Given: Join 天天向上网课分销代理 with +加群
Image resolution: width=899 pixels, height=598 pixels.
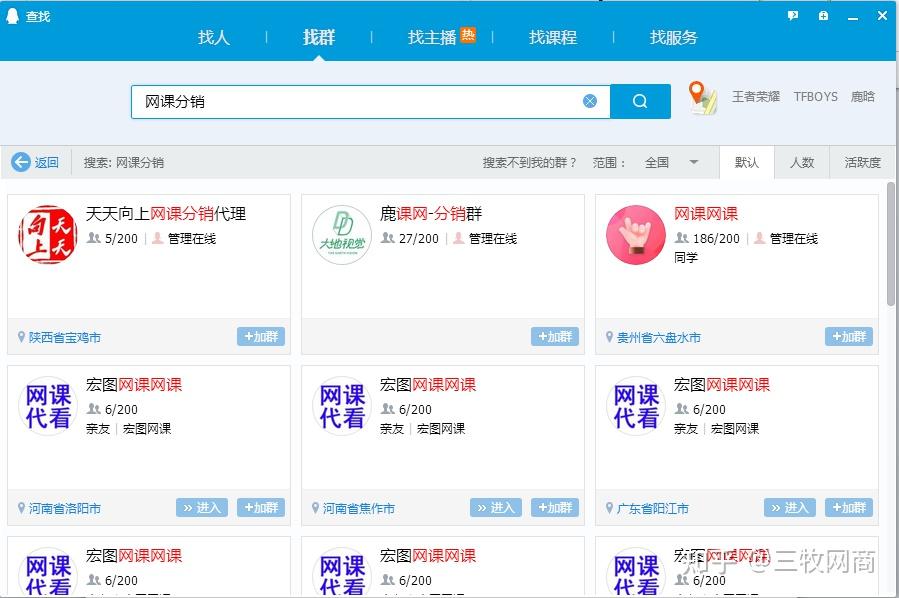Looking at the screenshot, I should click(261, 337).
